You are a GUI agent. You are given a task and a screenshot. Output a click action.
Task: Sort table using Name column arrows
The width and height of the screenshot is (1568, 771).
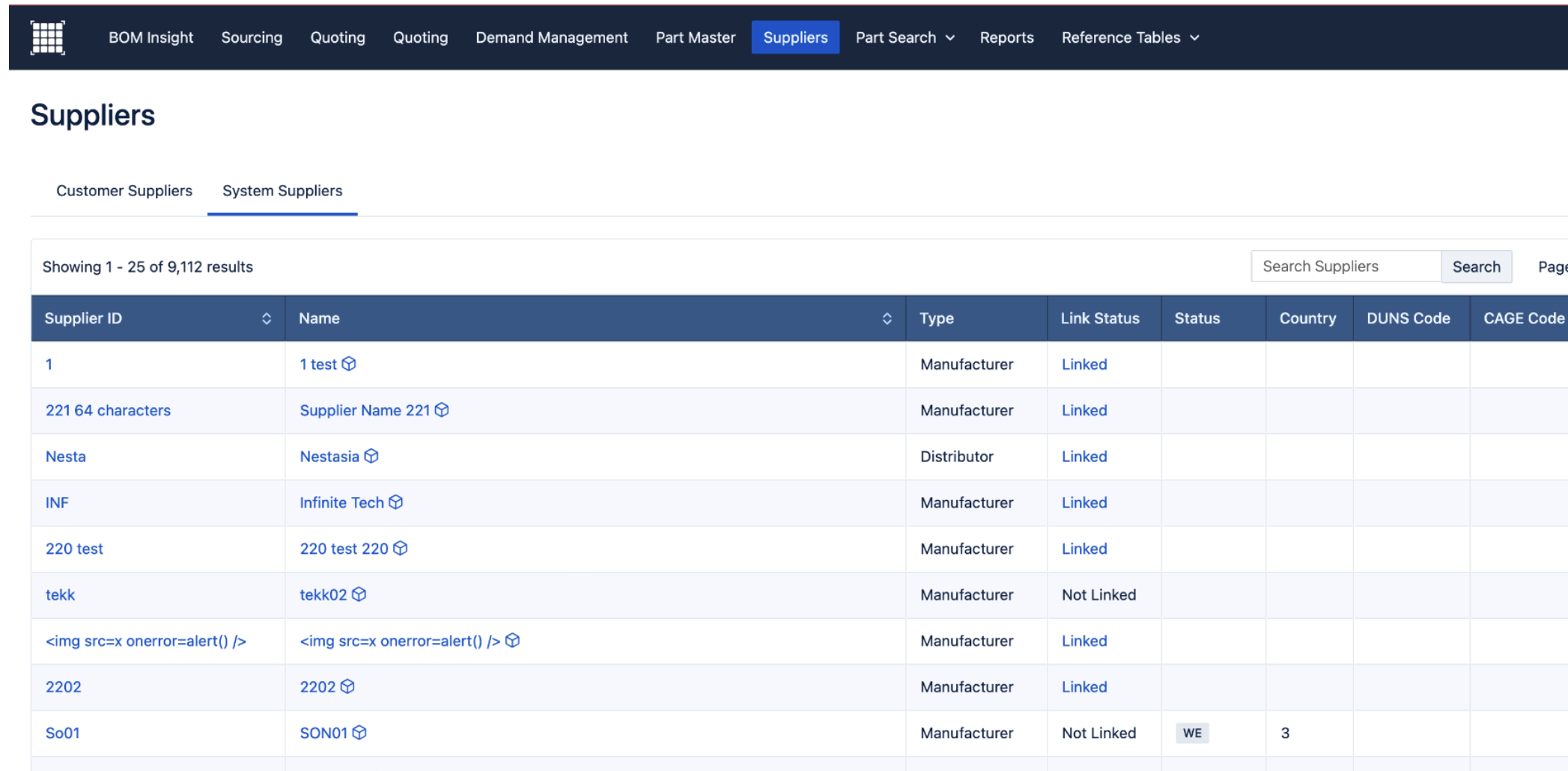pyautogui.click(x=887, y=319)
